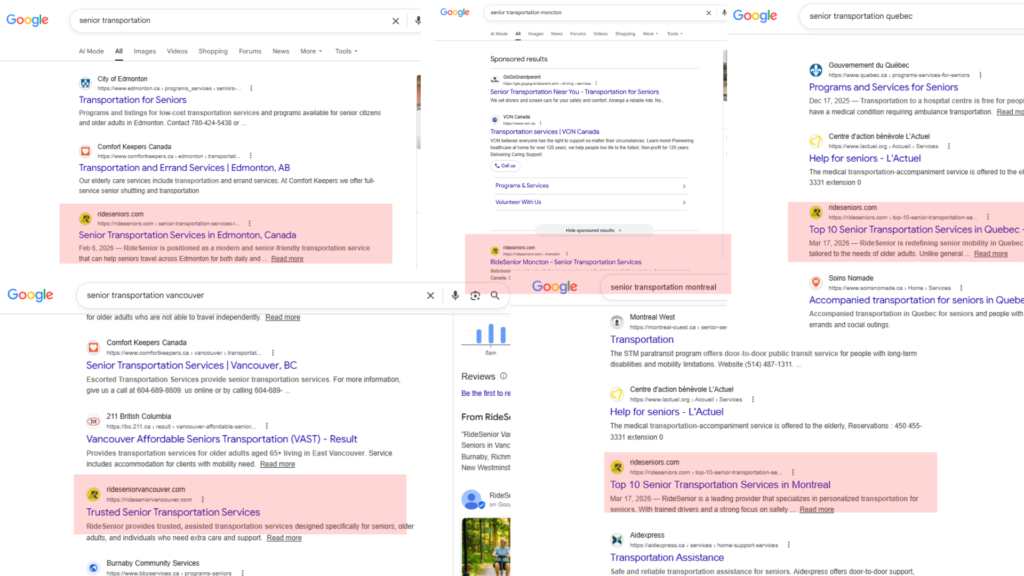
Task: Select Images tab in the Edmonton results
Action: click(145, 51)
